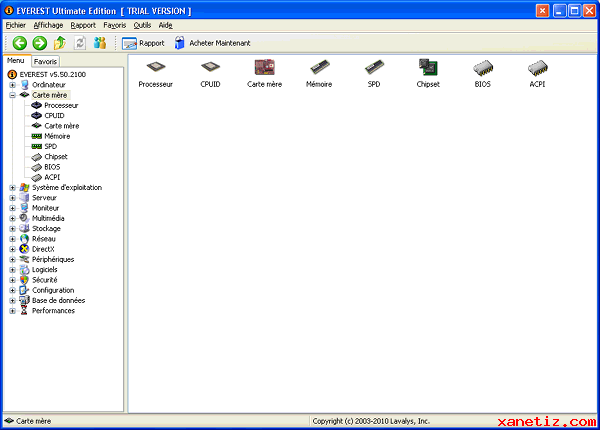600x430 pixels.
Task: Go forward with the green right arrow
Action: point(39,43)
